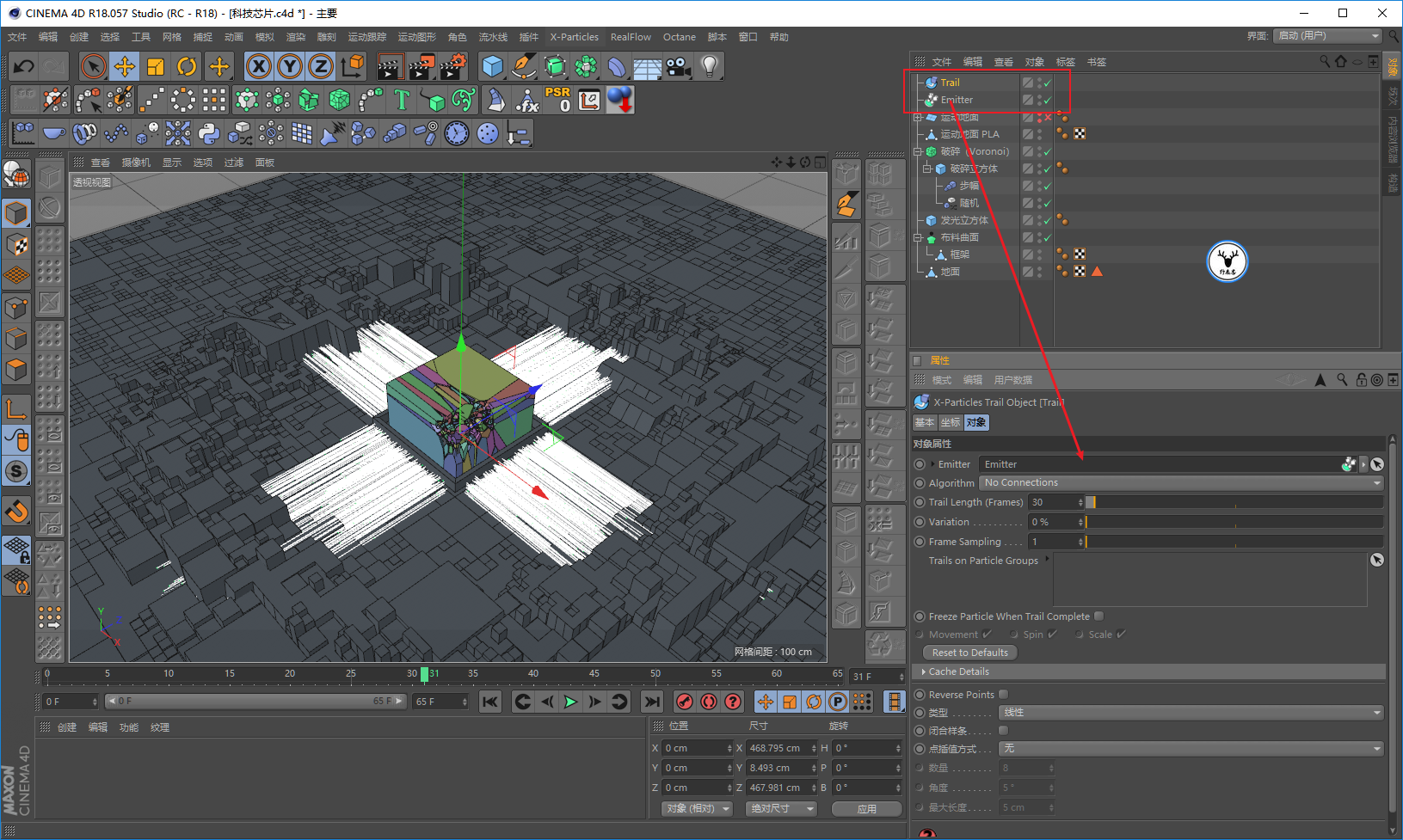Add a Camera object
Screen dimensions: 1403x840
pyautogui.click(x=679, y=66)
